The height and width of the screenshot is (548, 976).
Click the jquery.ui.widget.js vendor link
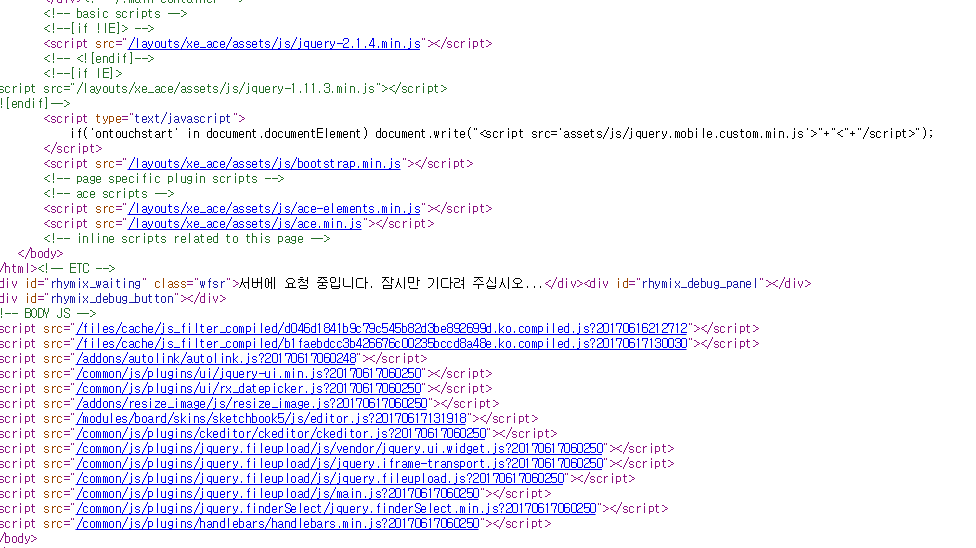340,449
